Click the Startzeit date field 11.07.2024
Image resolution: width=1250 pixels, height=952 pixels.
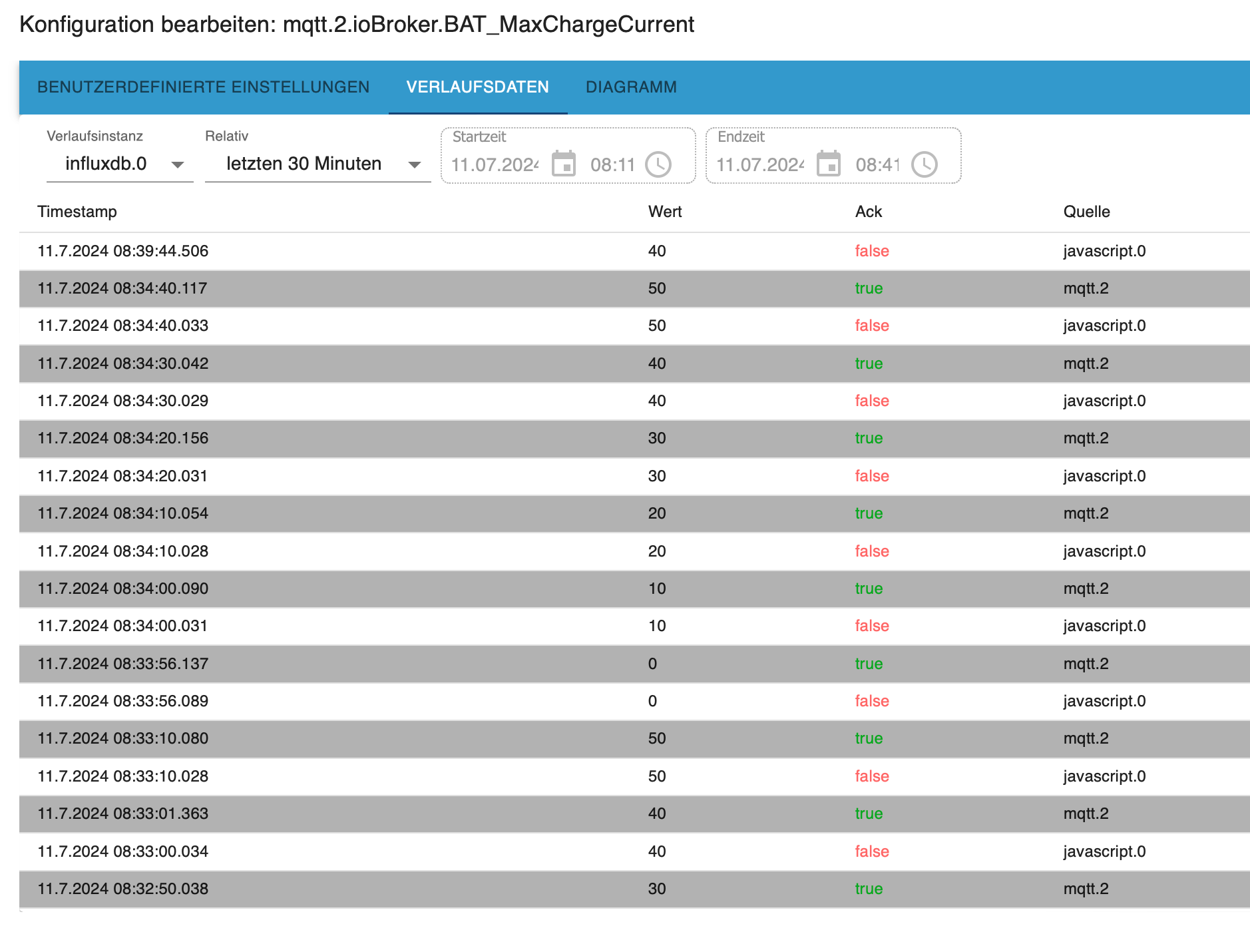click(495, 164)
